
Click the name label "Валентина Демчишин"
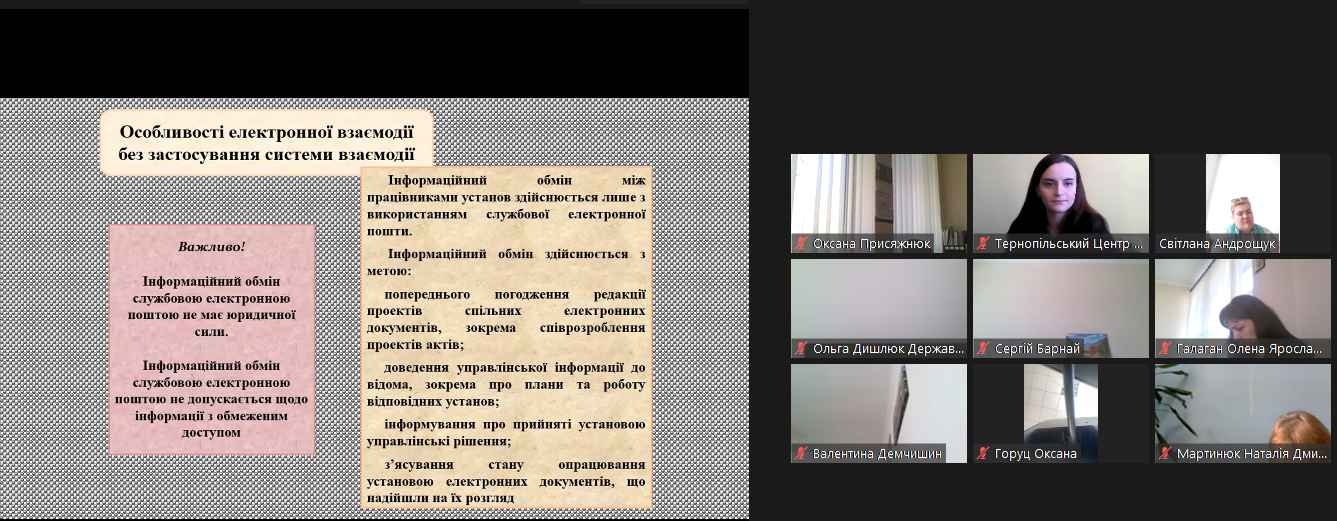877,454
